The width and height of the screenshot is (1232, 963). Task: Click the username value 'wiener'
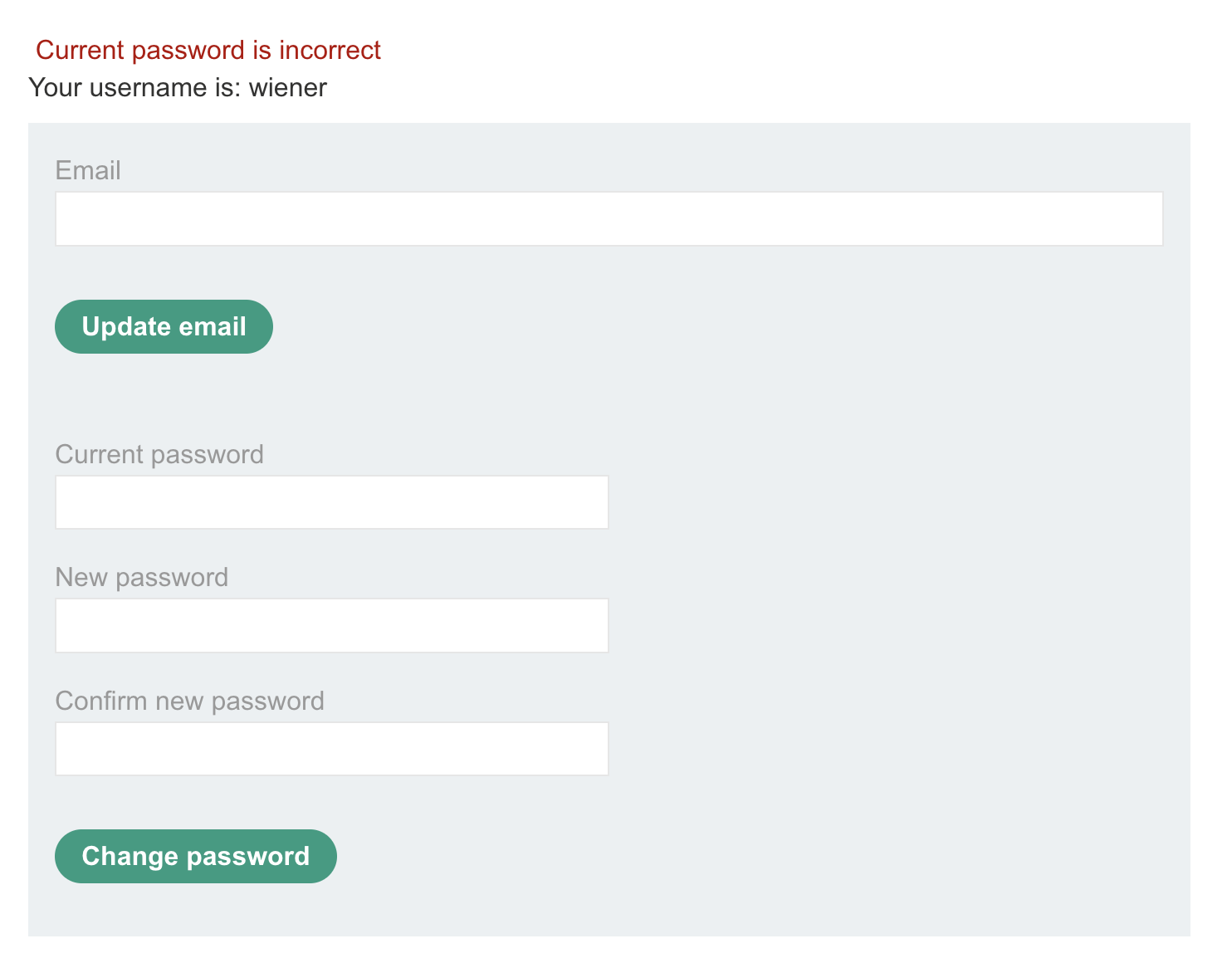pos(288,87)
